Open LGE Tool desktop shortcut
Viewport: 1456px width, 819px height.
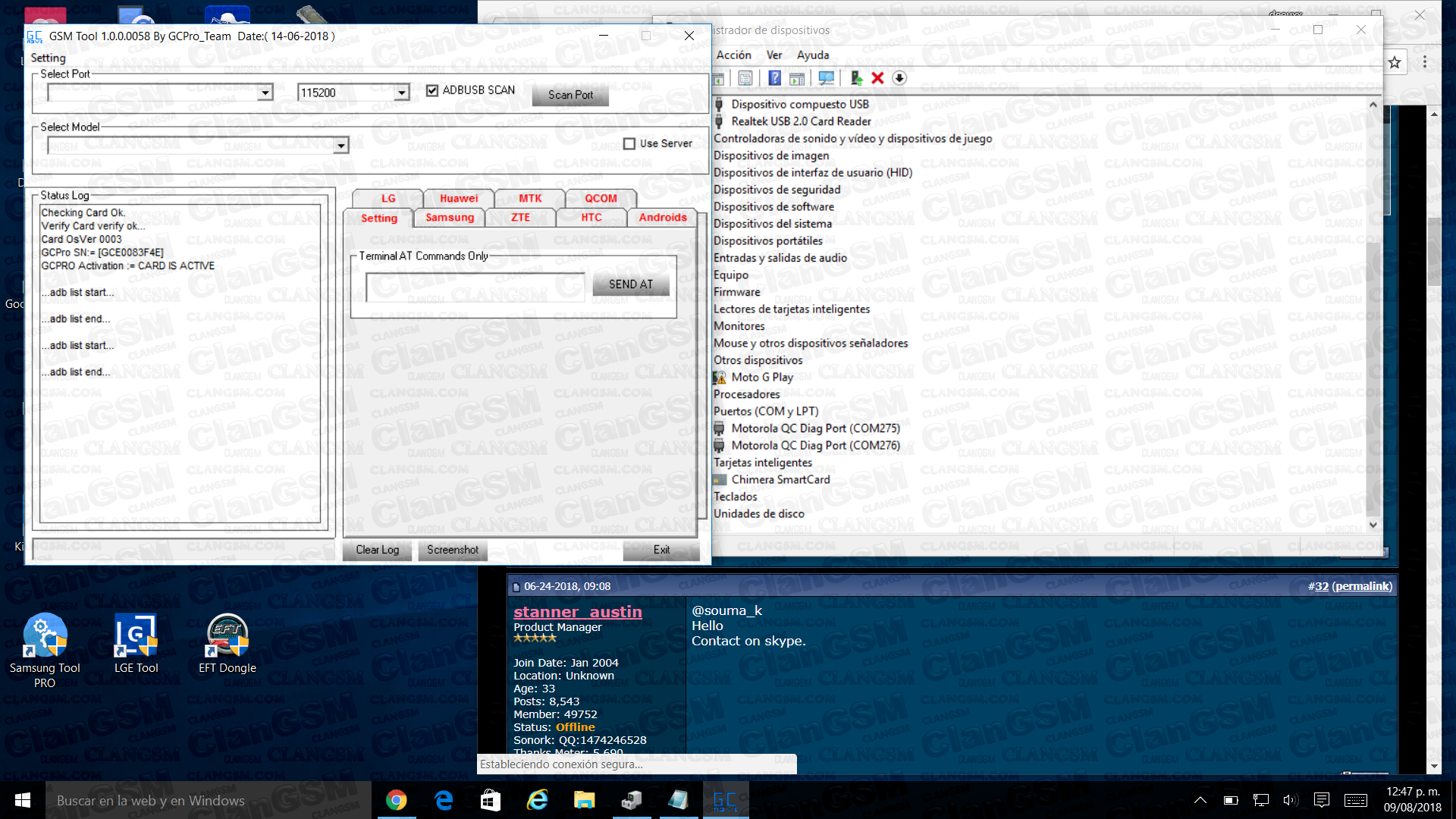coord(136,643)
